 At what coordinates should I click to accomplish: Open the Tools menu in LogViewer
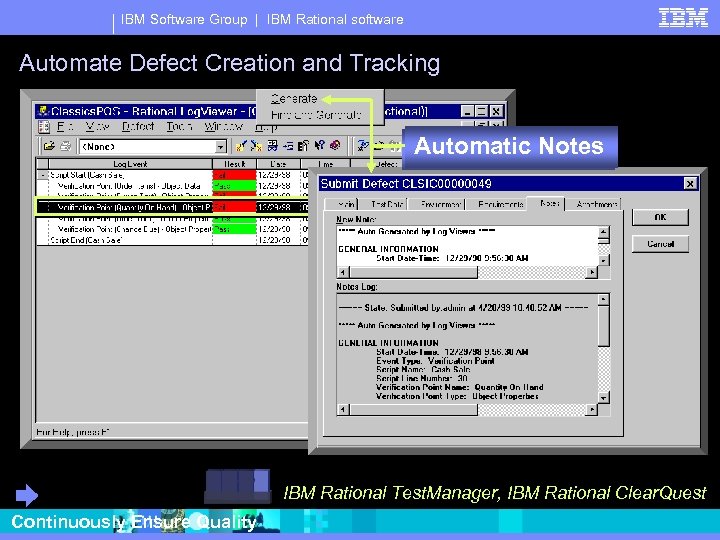click(x=179, y=126)
